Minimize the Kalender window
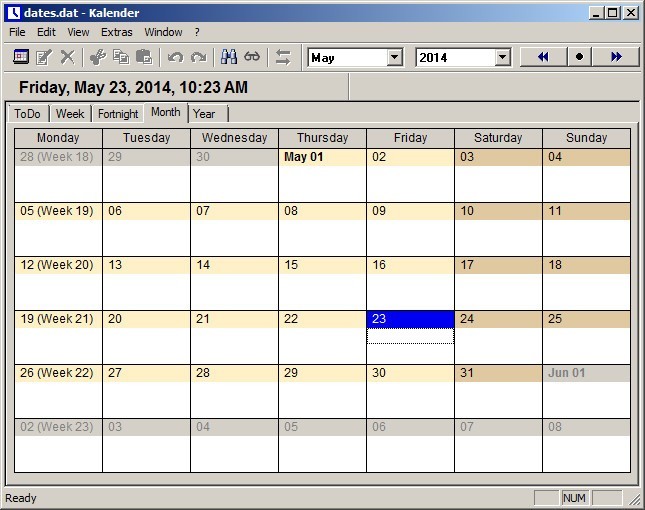Image resolution: width=645 pixels, height=510 pixels. [596, 13]
